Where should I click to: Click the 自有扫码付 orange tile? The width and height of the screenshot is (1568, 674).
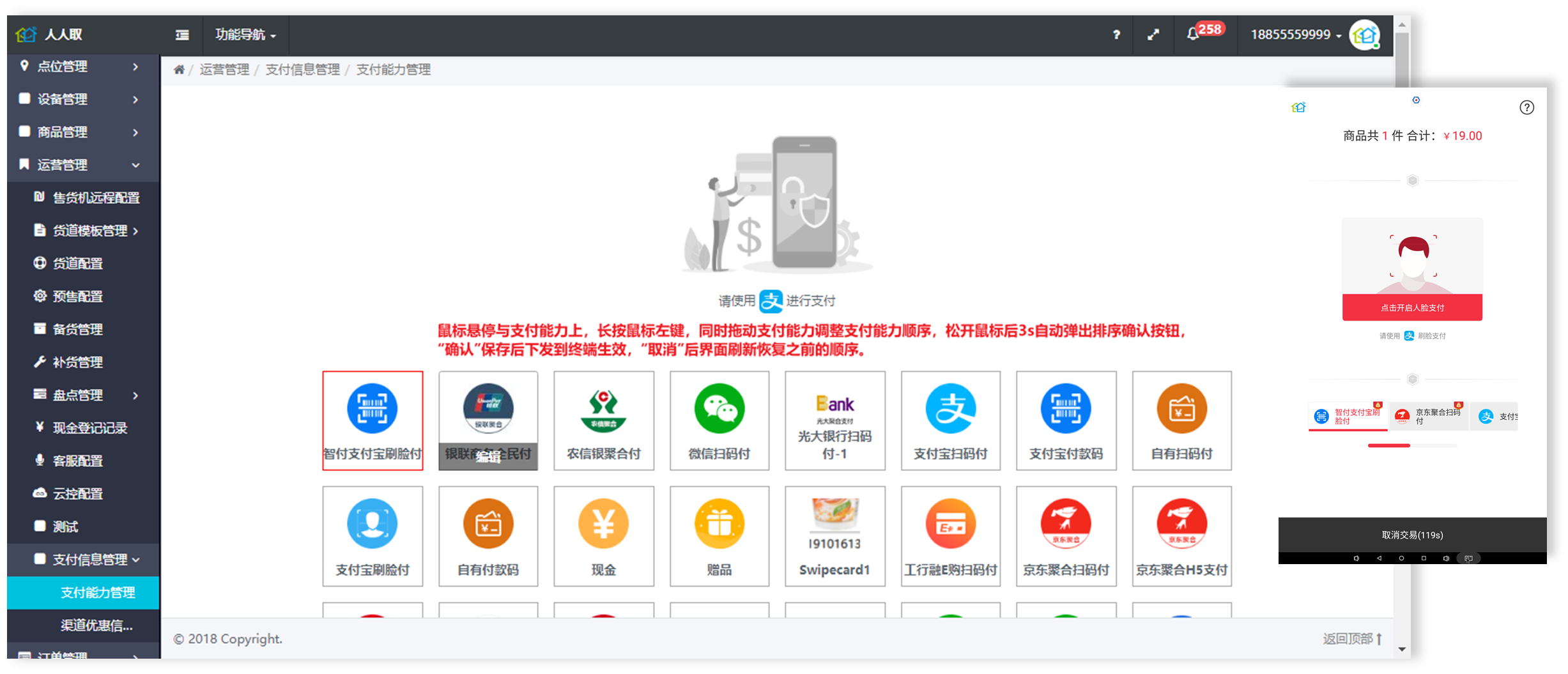(1182, 420)
